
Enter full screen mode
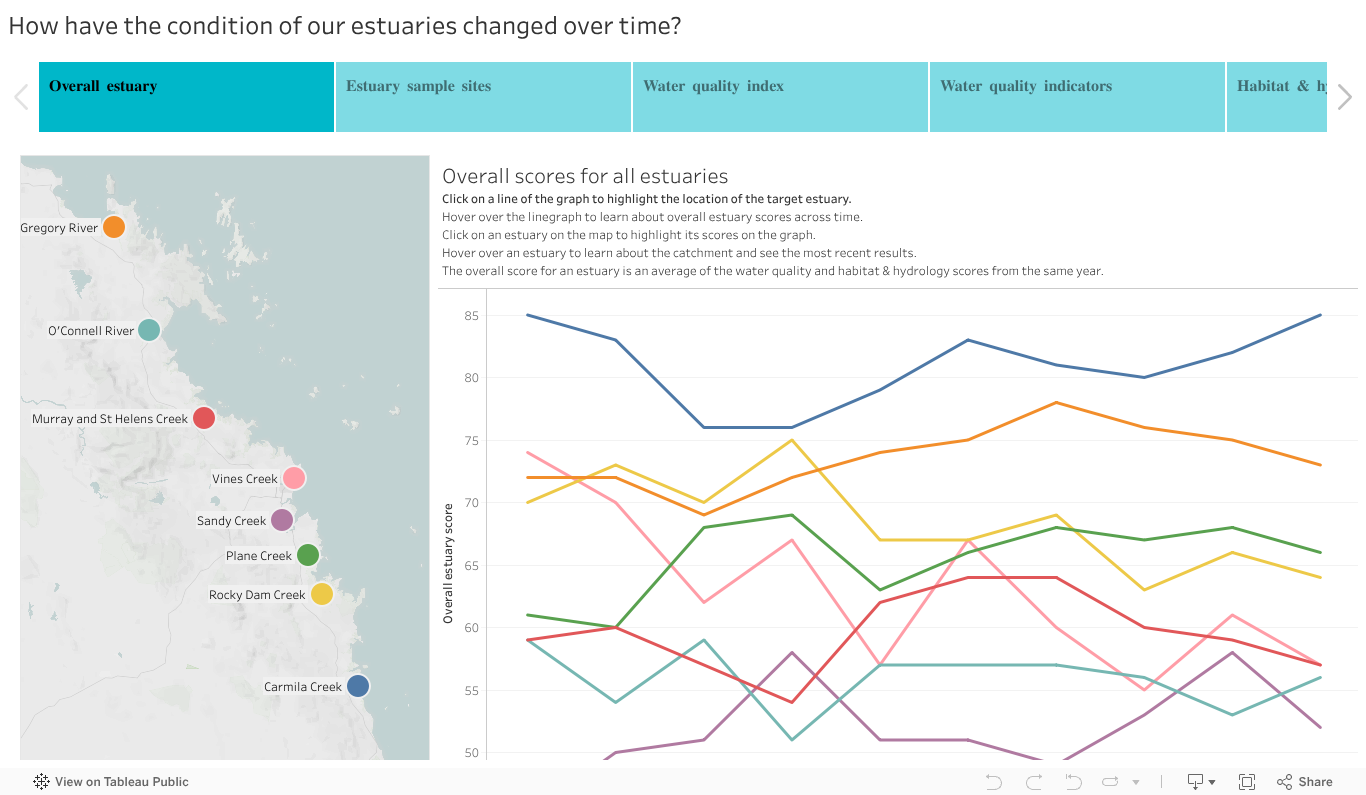[1247, 782]
